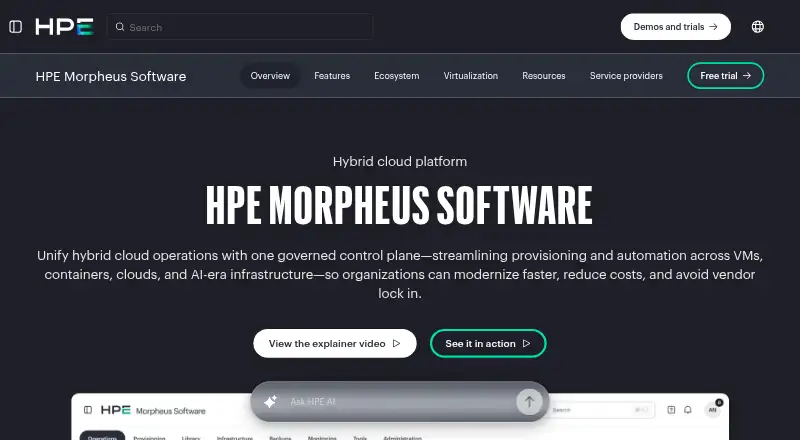Click the Morpheus Software label in the preview
Screen dimensions: 800x440
point(171,411)
